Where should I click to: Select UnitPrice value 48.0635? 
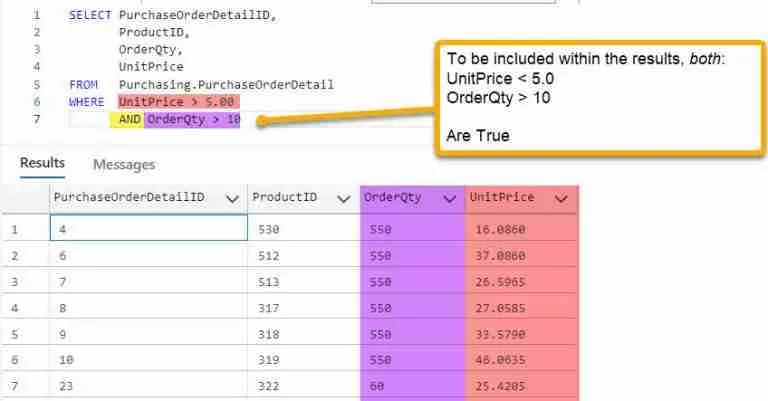[520, 359]
